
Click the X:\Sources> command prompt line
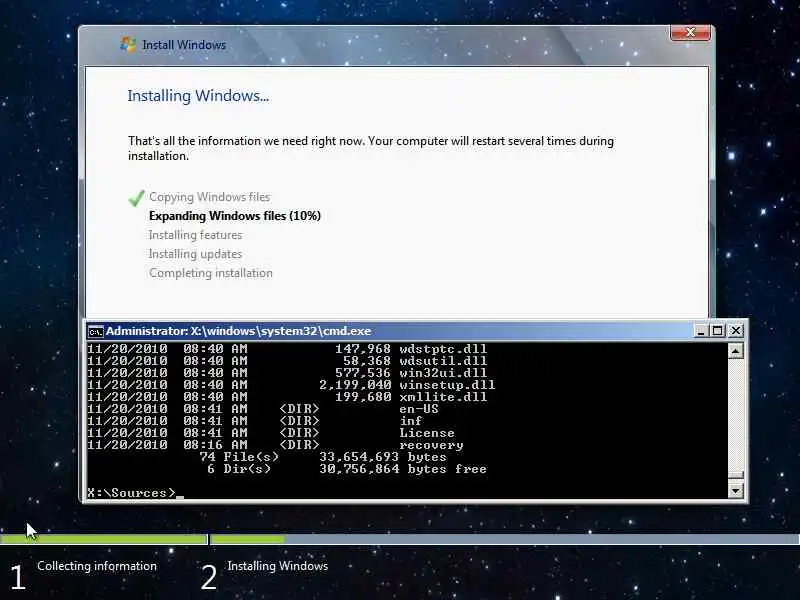(x=136, y=493)
